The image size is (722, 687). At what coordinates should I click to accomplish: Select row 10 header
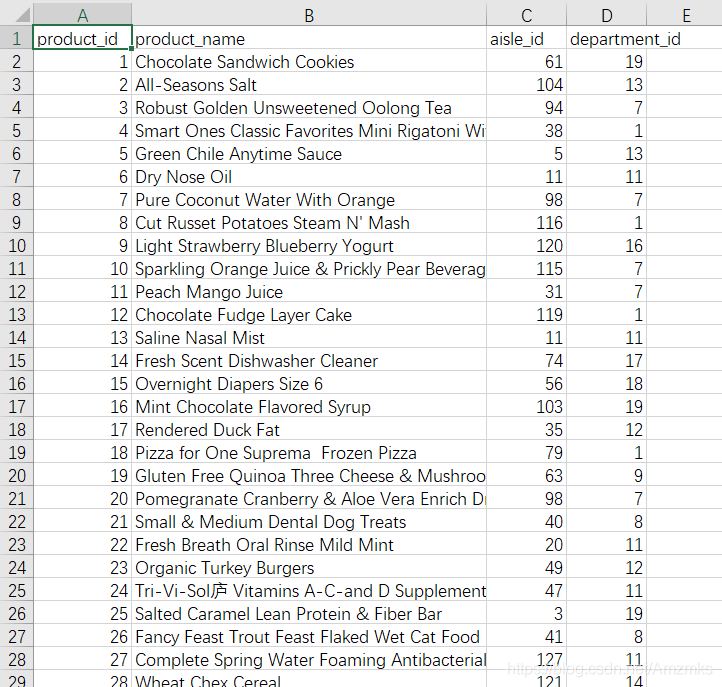coord(17,245)
